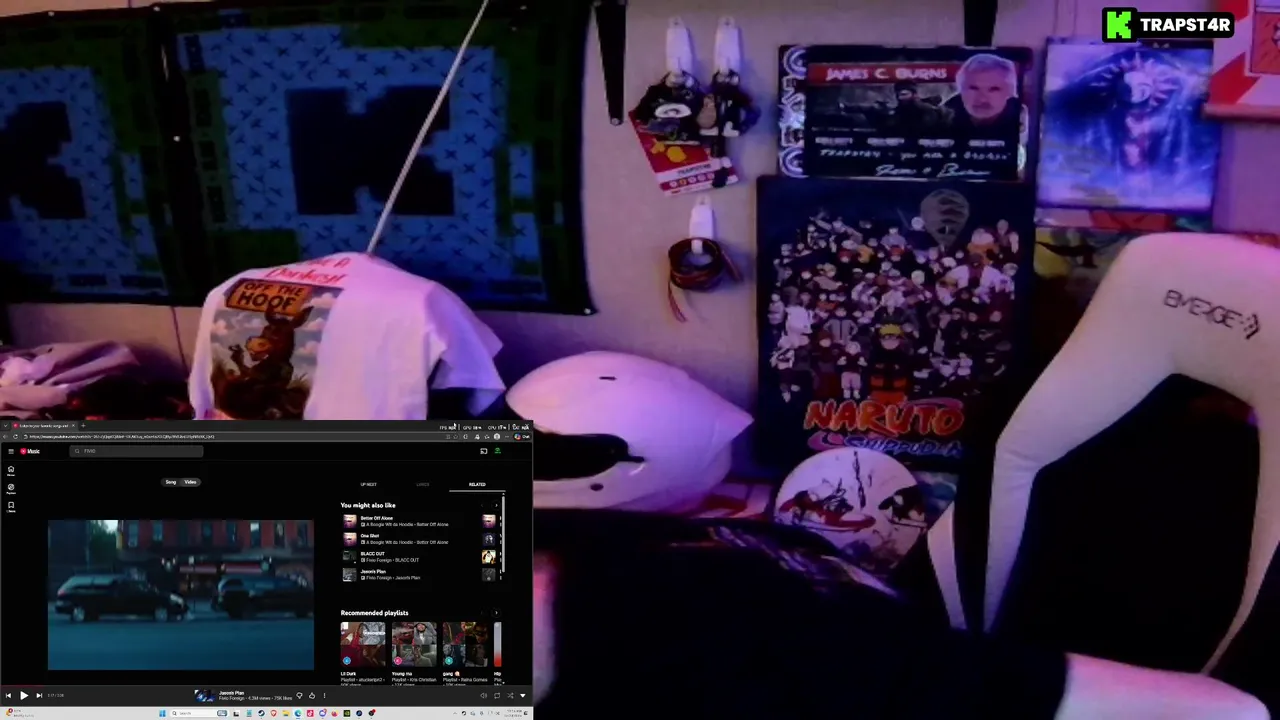Viewport: 1280px width, 720px height.
Task: Collapse the player page with the arrow
Action: tap(523, 695)
